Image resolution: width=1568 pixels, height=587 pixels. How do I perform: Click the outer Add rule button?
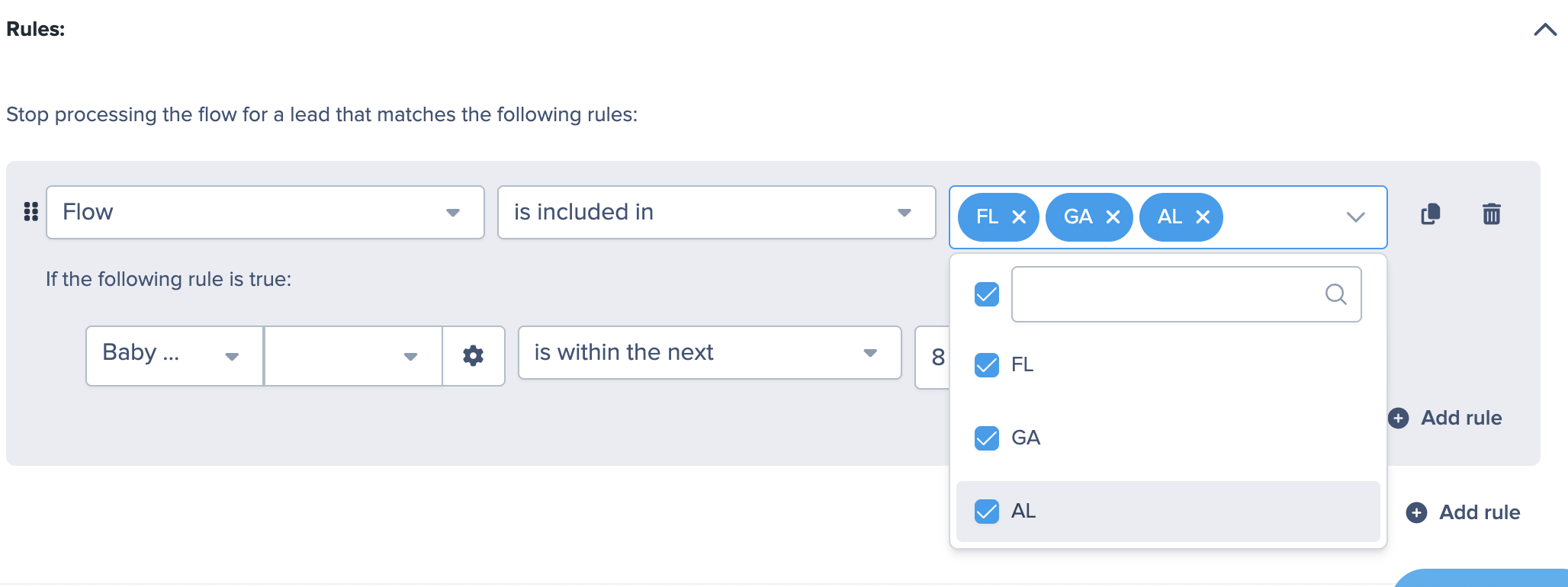[1463, 512]
